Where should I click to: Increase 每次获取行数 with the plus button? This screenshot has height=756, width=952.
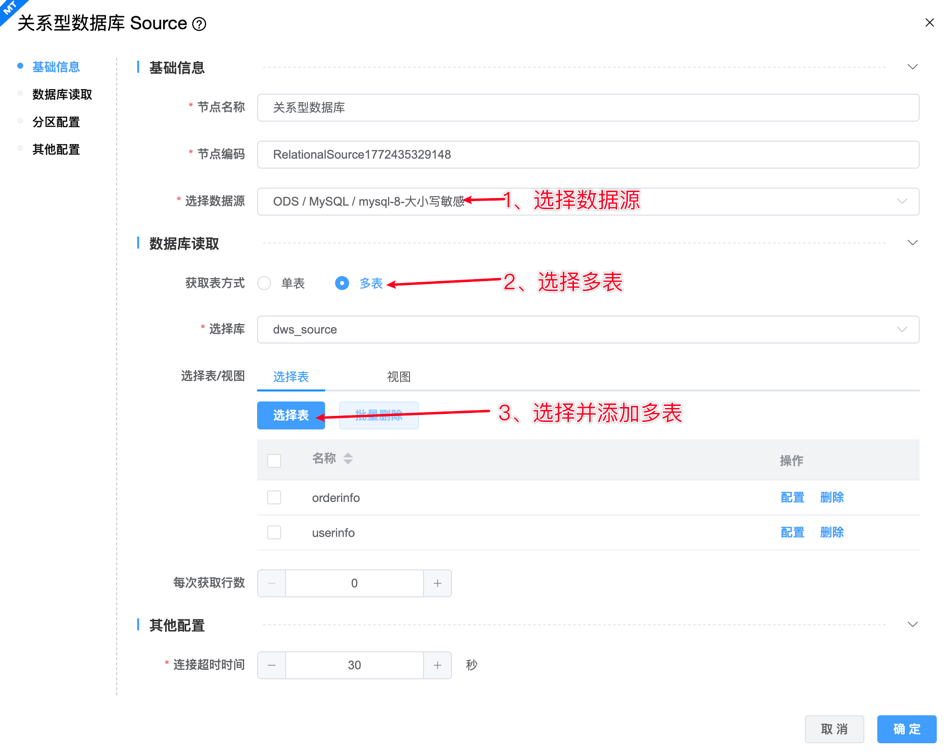click(x=437, y=583)
